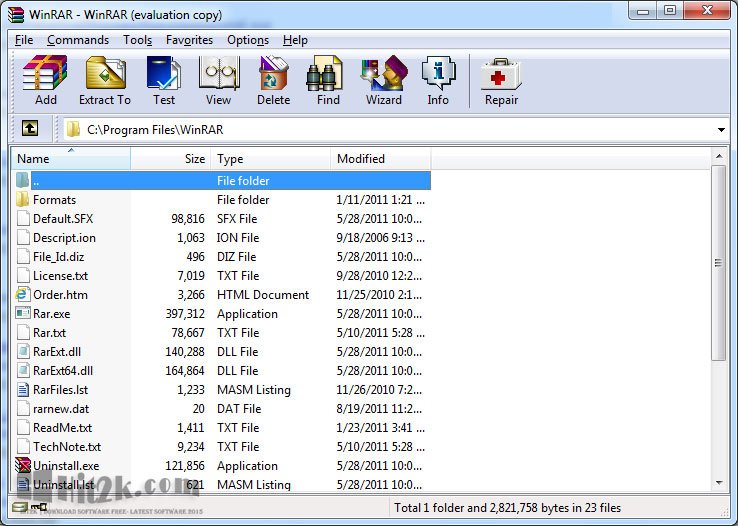Click the '8/19/2011 11:2...' modified date
This screenshot has width=738, height=526.
[x=379, y=408]
